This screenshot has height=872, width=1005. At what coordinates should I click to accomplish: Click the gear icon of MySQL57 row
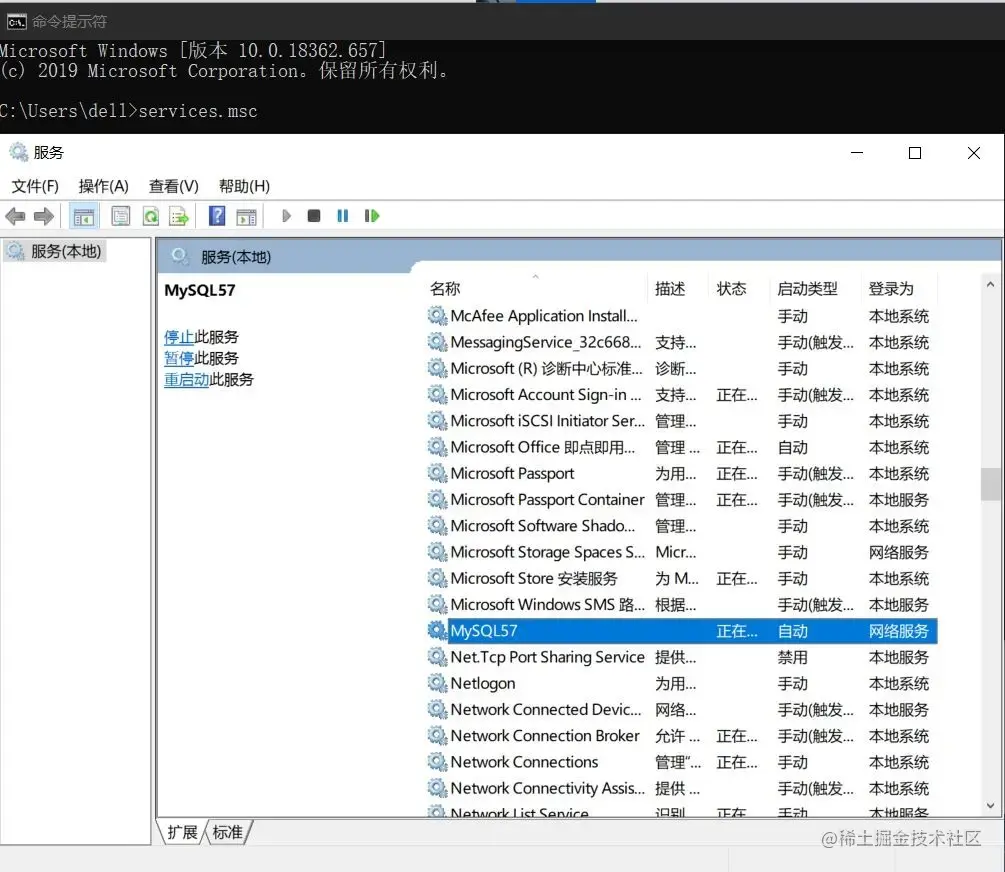(437, 630)
